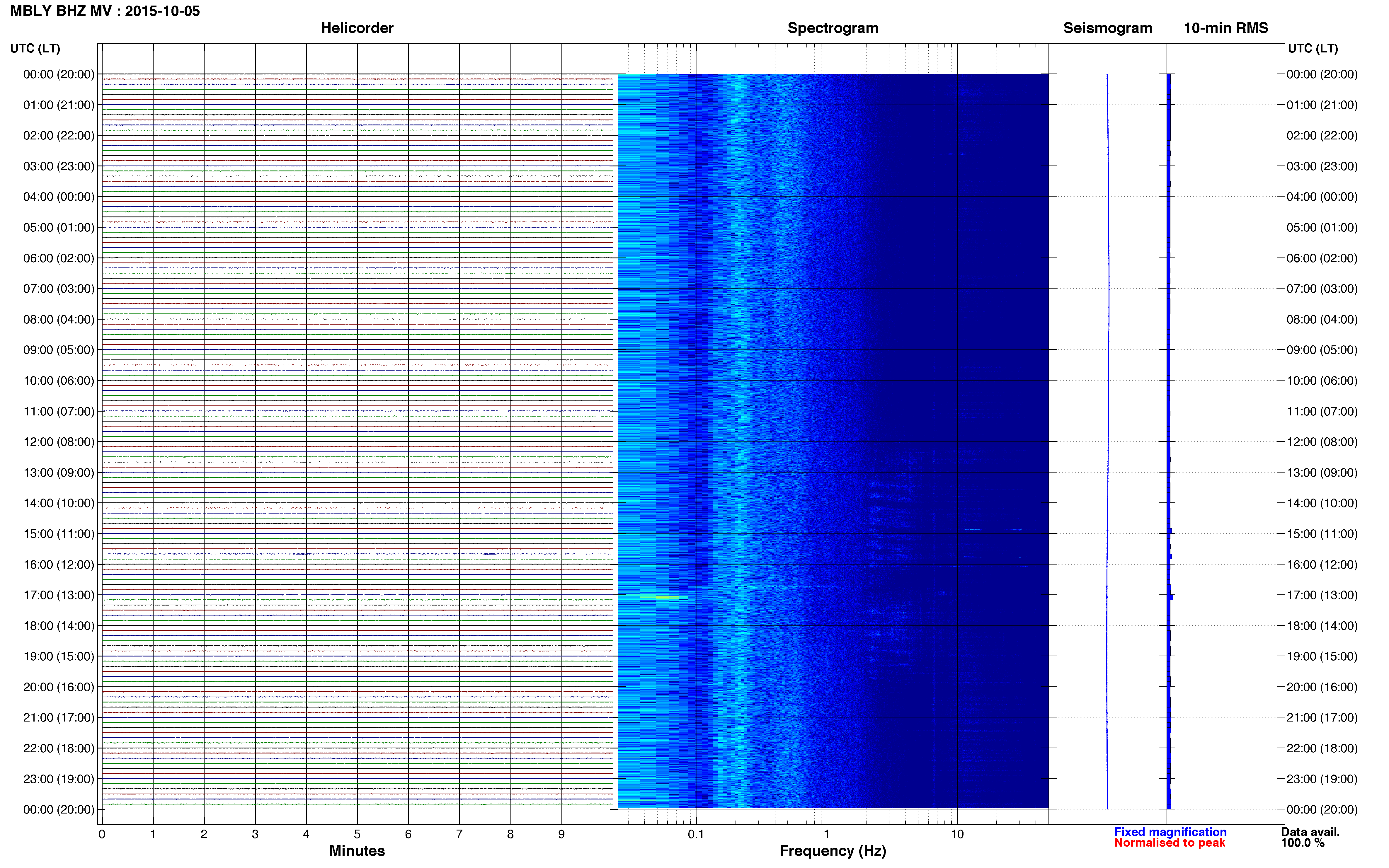Click the left-axis time label '08:00 (04:00)'
This screenshot has width=1389, height=868.
59,319
